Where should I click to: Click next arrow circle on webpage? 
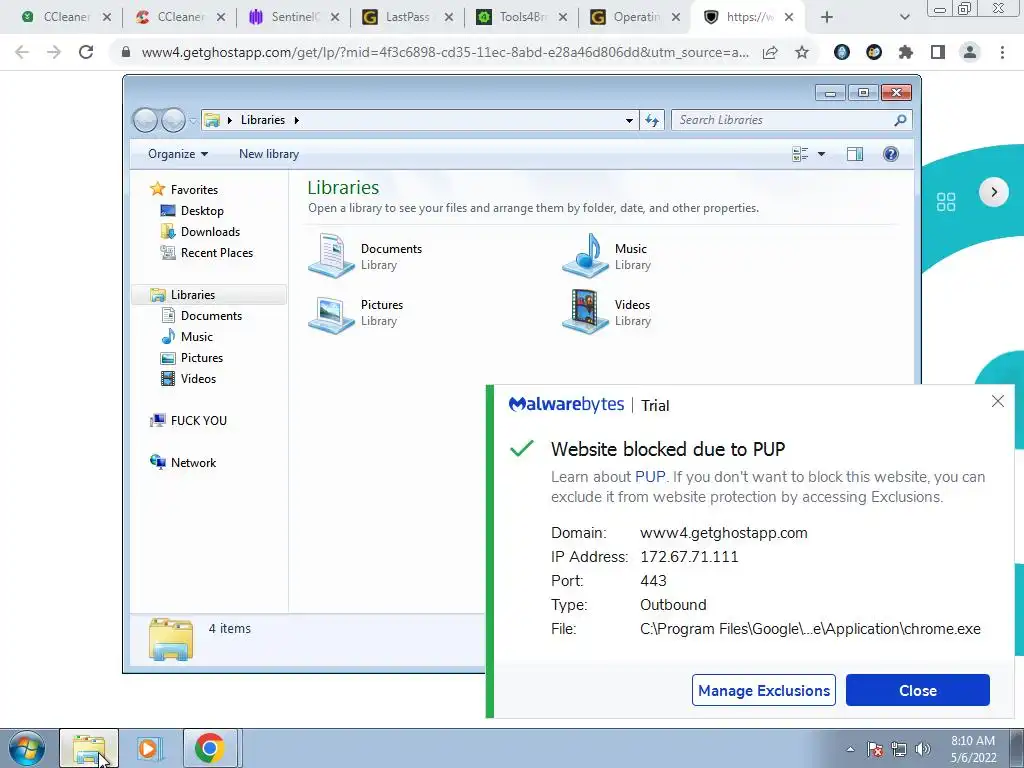coord(994,192)
